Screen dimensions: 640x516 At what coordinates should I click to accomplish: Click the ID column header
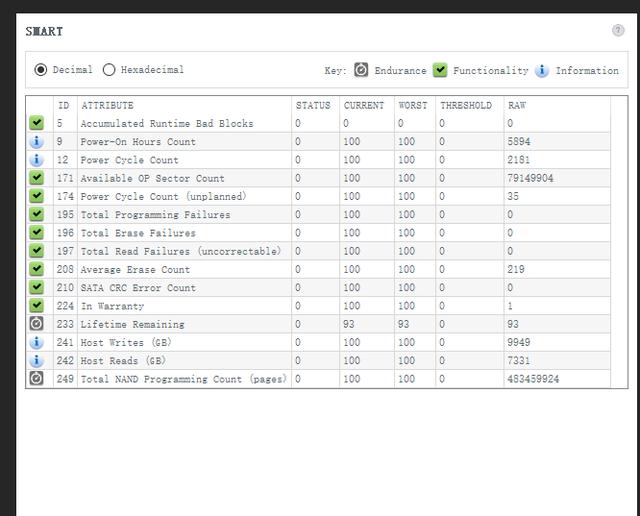tap(64, 105)
